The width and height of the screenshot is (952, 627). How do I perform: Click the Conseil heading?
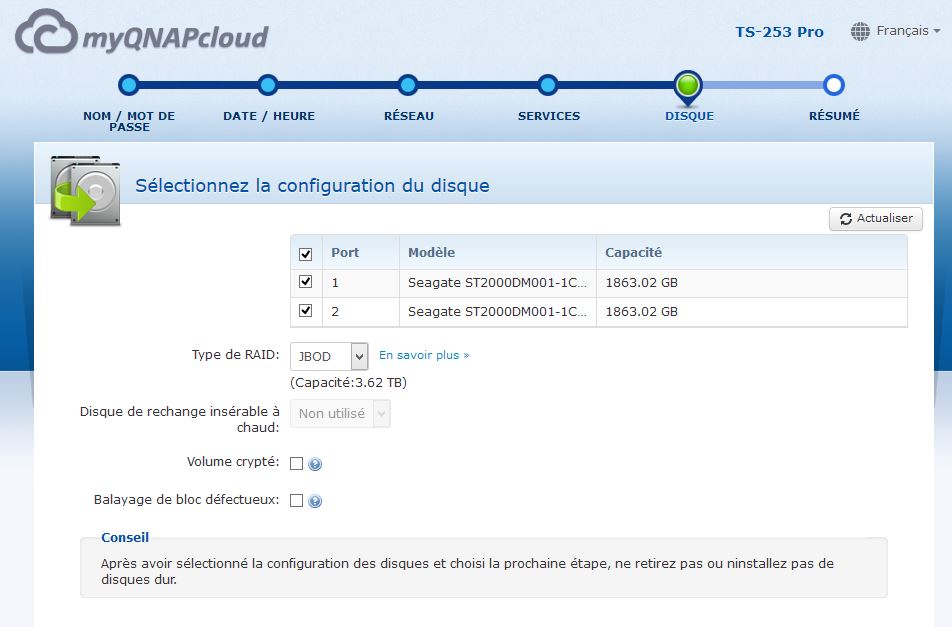[125, 537]
